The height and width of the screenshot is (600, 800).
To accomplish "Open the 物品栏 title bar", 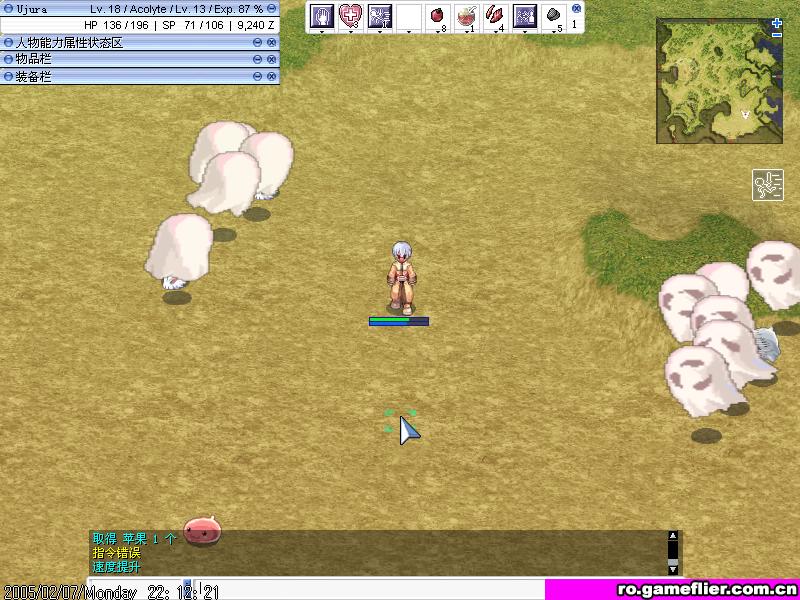I will 140,59.
